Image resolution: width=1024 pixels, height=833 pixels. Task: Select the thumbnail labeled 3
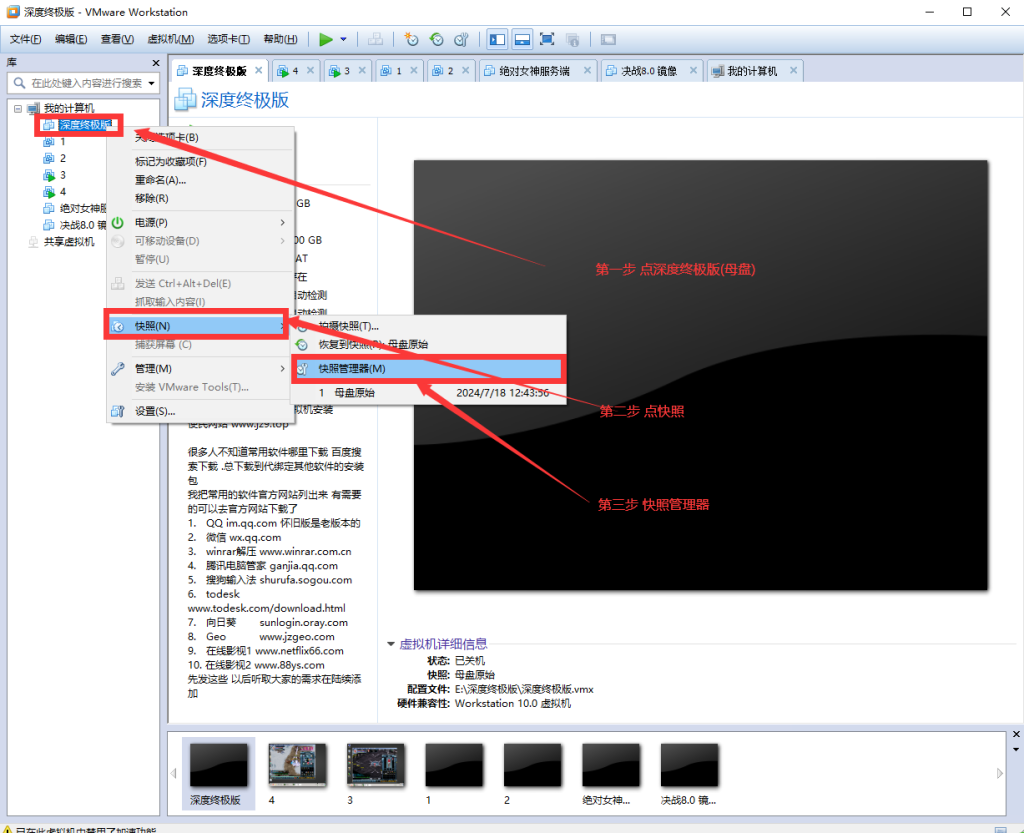point(376,774)
